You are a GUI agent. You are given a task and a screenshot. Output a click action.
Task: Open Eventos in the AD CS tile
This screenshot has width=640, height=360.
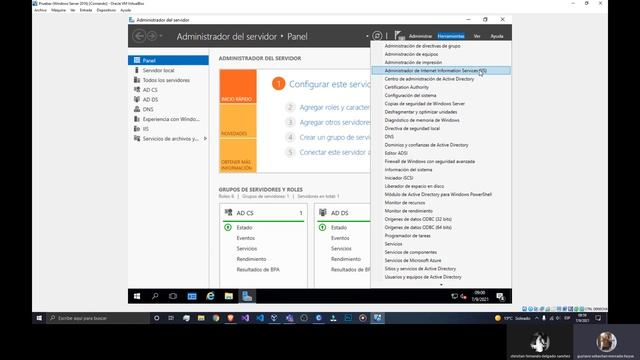coord(246,238)
